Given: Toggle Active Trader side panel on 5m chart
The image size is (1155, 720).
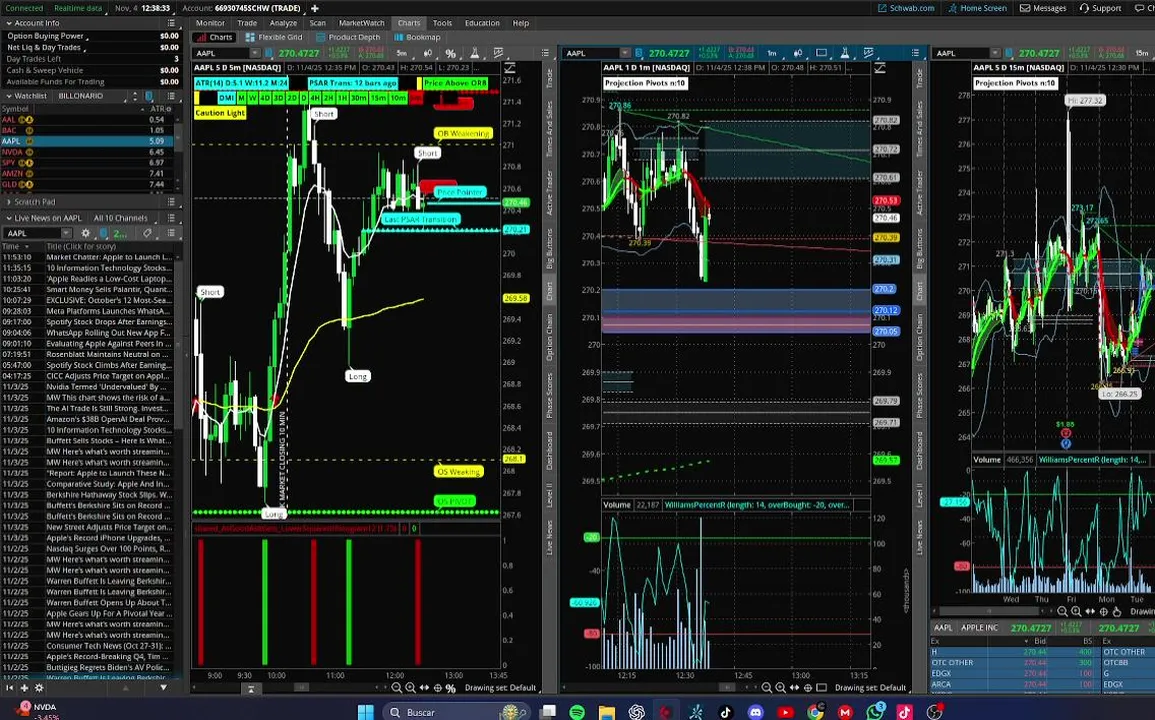Looking at the screenshot, I should click(x=550, y=192).
